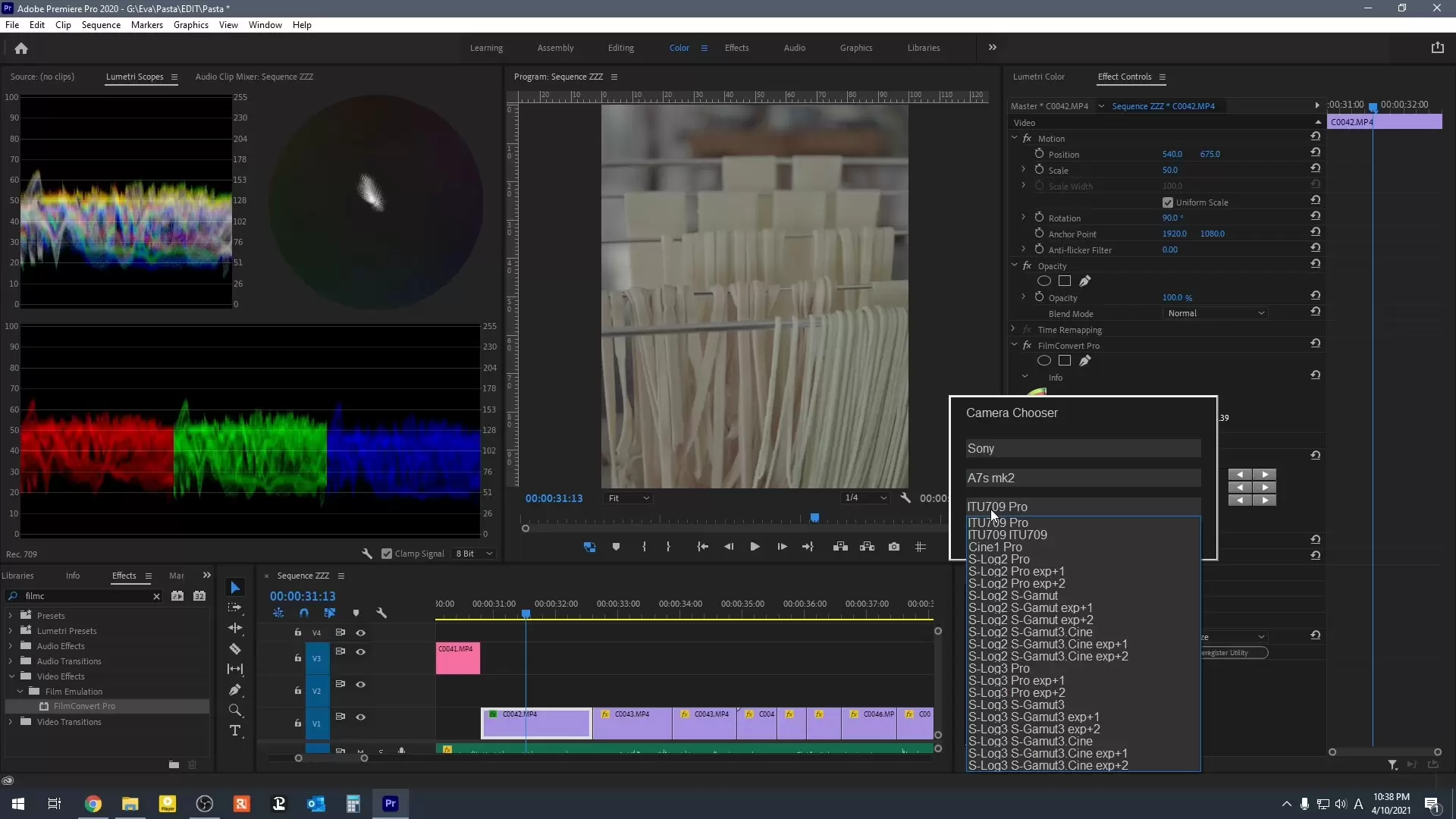Select the C0041.MP4 clip on V3

pyautogui.click(x=457, y=658)
